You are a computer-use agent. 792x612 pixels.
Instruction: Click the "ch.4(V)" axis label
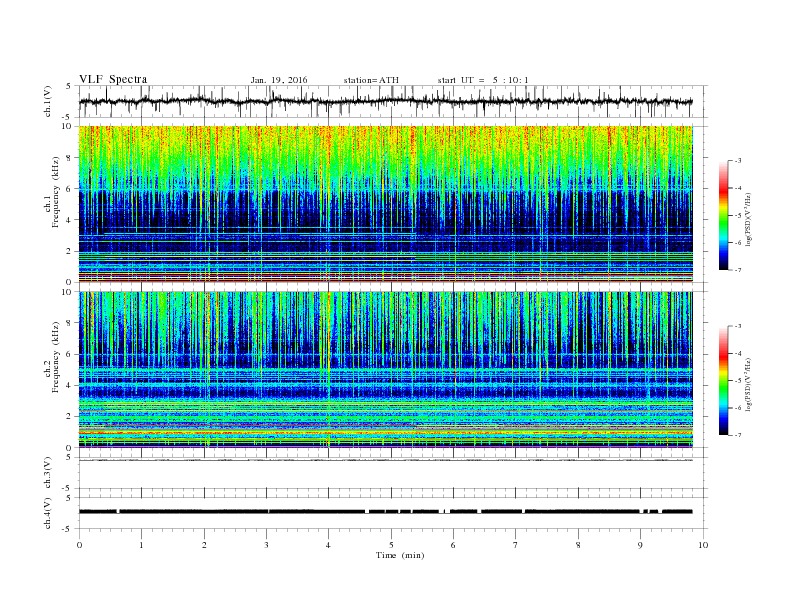pos(48,513)
